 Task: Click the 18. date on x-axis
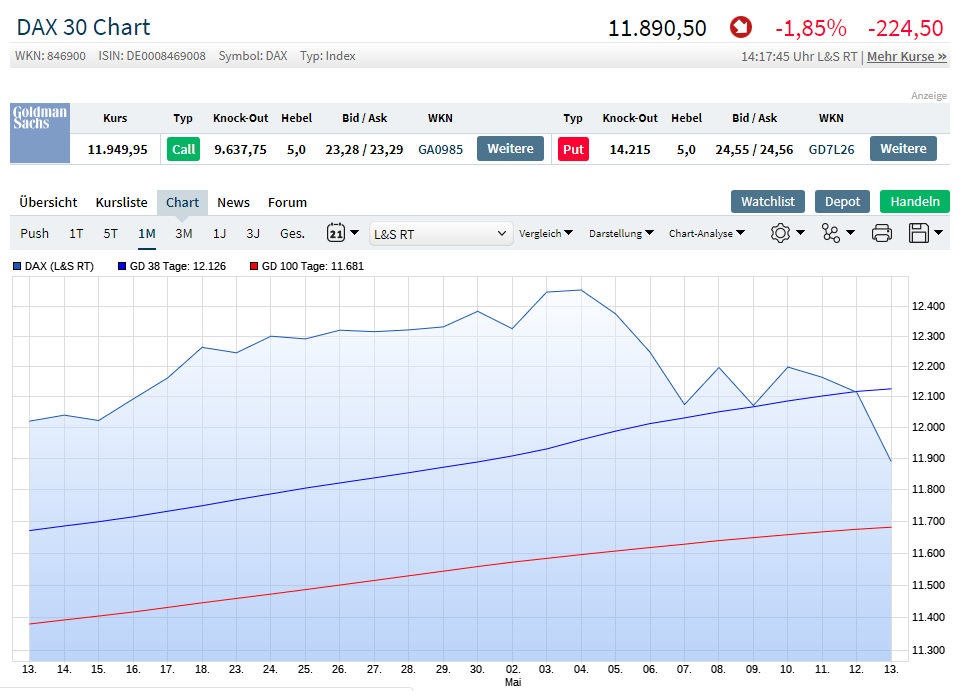(202, 669)
